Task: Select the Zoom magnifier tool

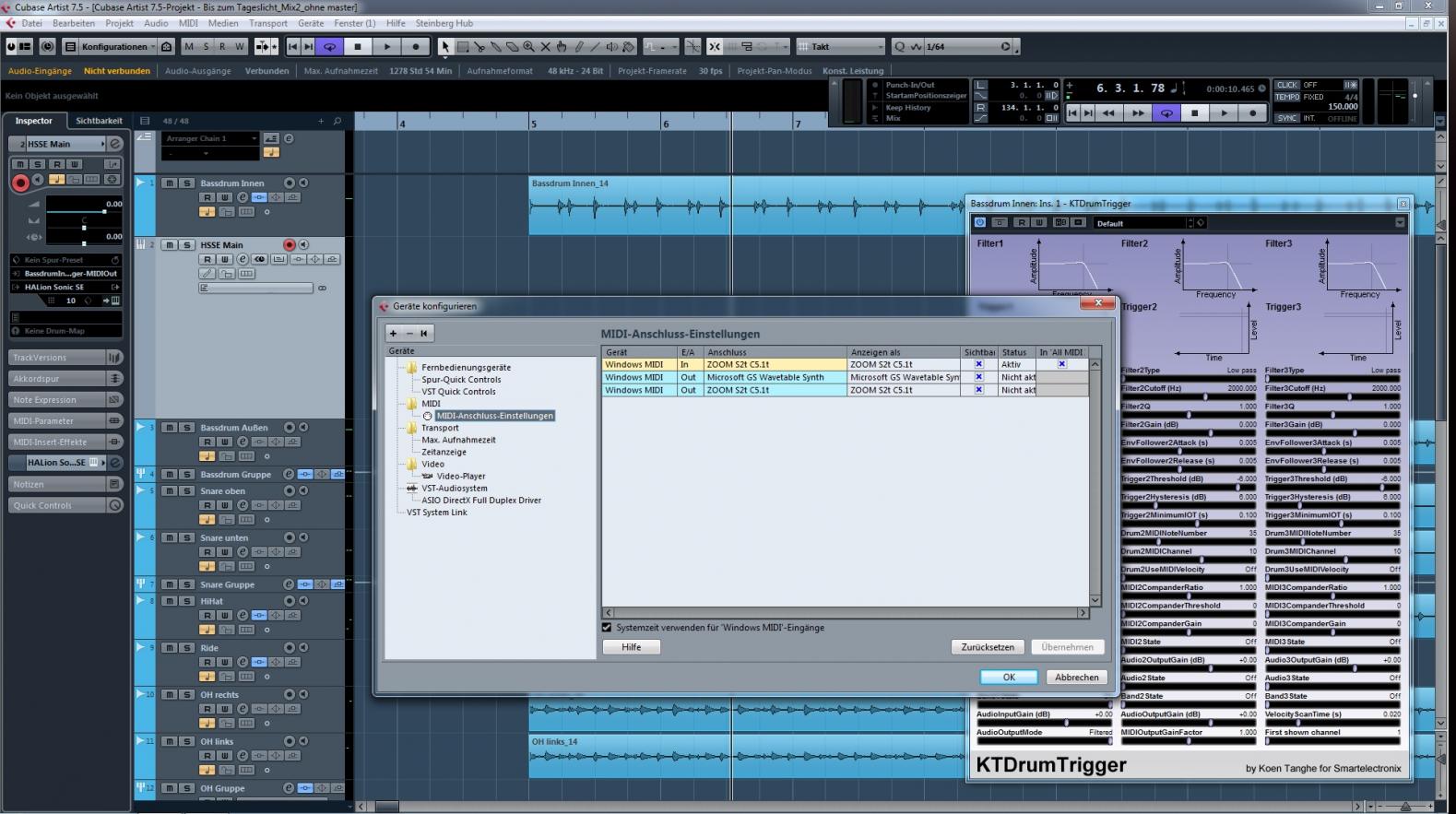Action: tap(529, 47)
